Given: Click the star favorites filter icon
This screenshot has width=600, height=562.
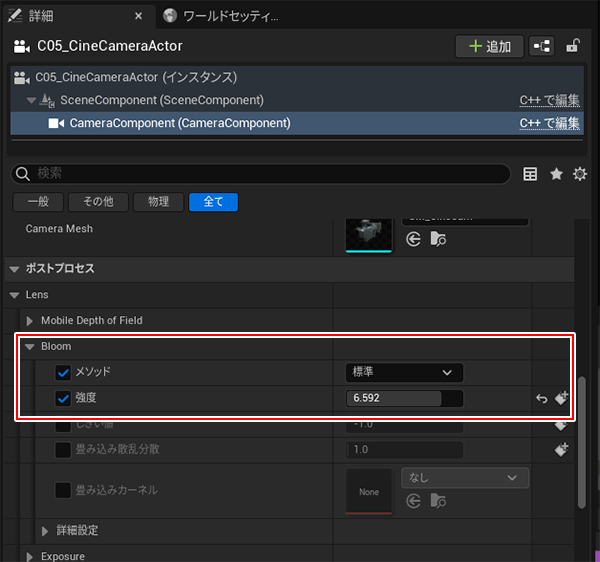Looking at the screenshot, I should tap(556, 174).
